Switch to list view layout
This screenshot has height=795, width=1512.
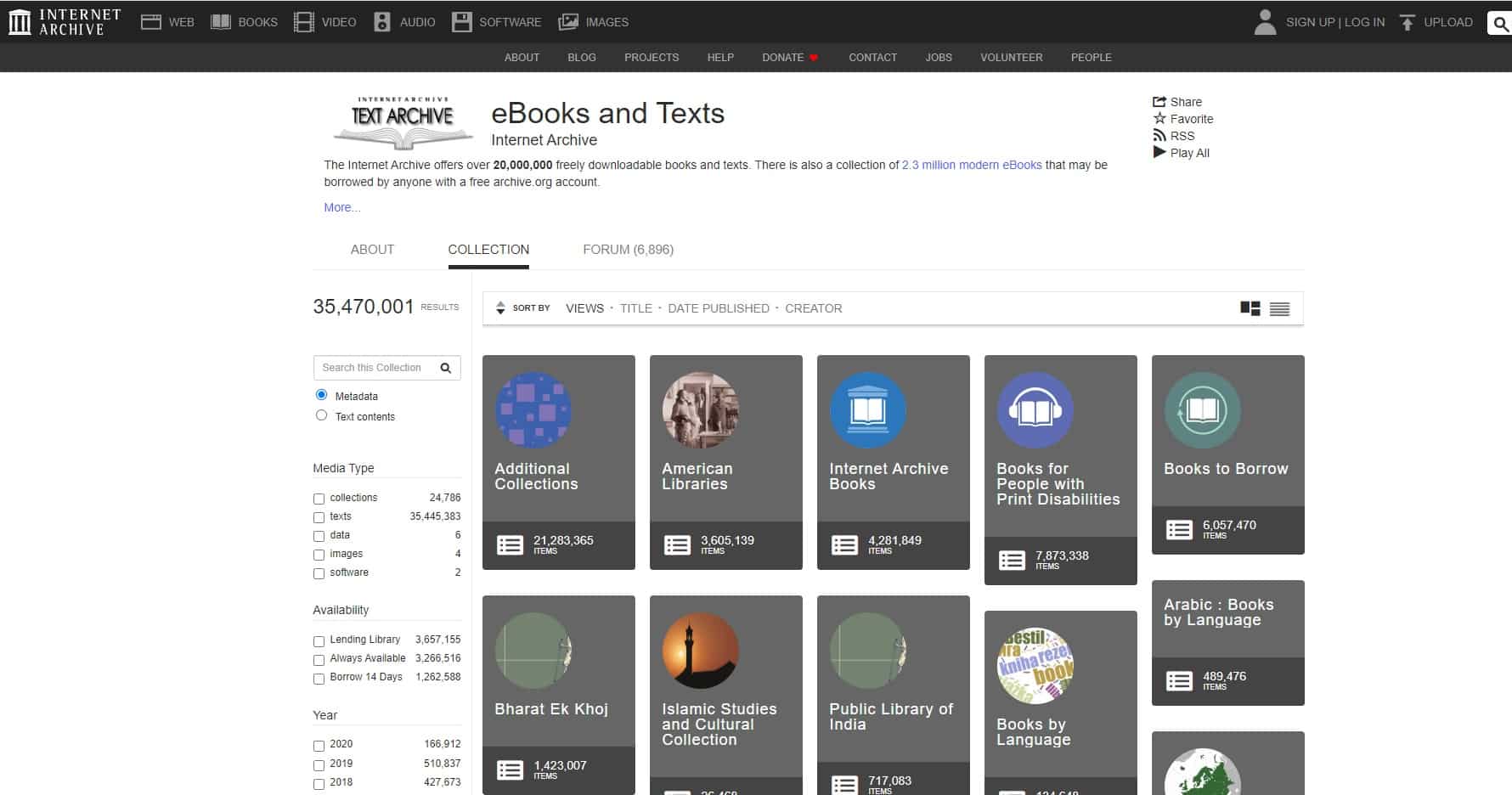(x=1281, y=308)
